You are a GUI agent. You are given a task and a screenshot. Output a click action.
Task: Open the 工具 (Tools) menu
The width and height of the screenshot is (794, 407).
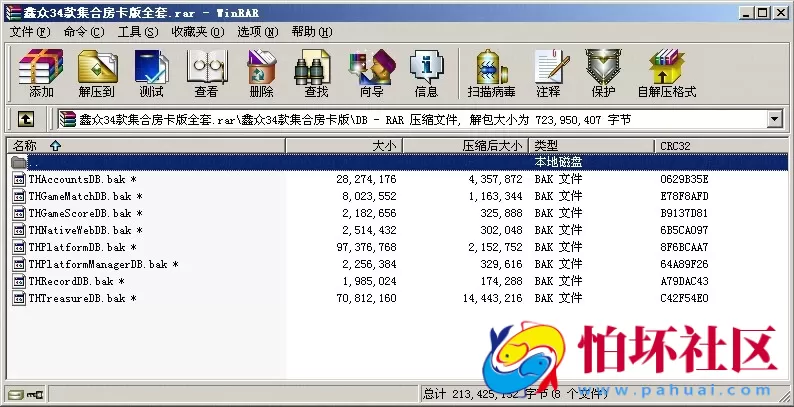pyautogui.click(x=138, y=32)
